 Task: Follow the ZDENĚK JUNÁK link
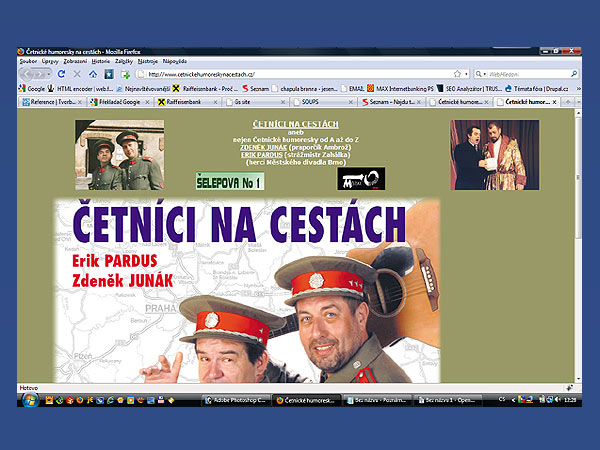(263, 147)
